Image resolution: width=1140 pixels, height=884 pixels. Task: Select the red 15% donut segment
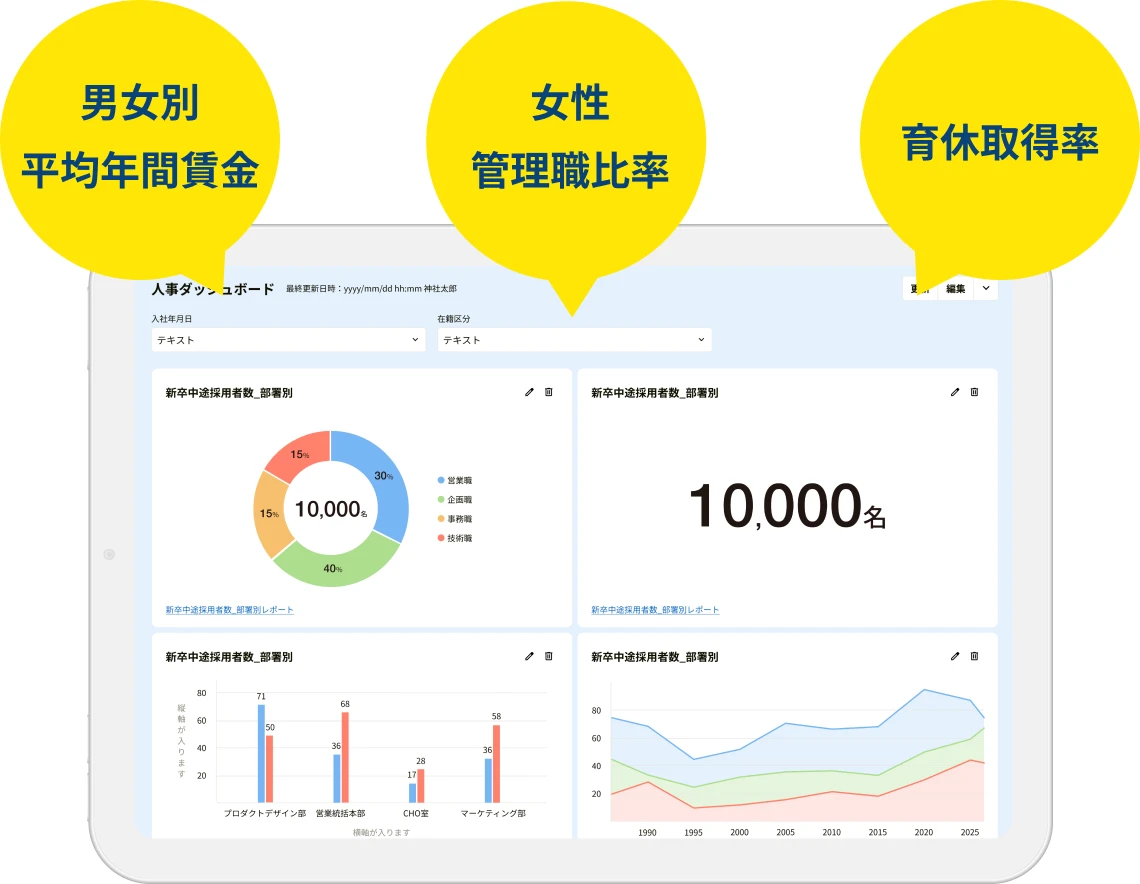301,454
